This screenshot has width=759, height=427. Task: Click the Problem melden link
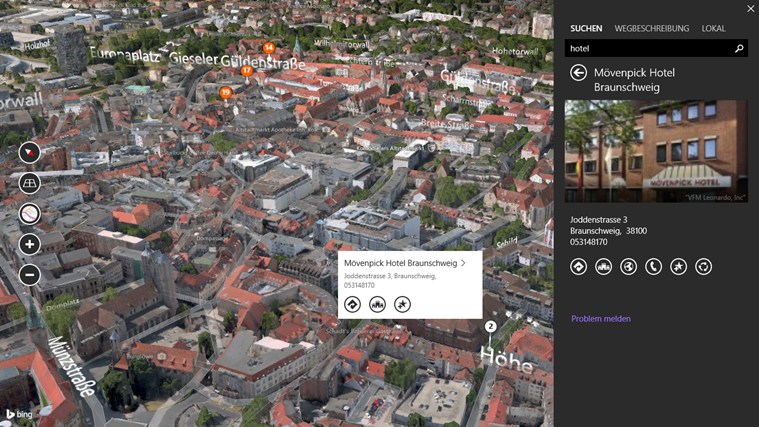click(x=601, y=319)
